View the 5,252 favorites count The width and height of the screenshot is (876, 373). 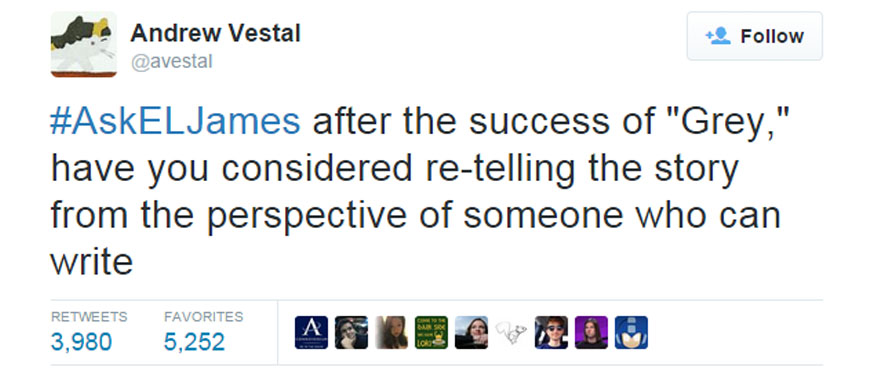pyautogui.click(x=194, y=341)
